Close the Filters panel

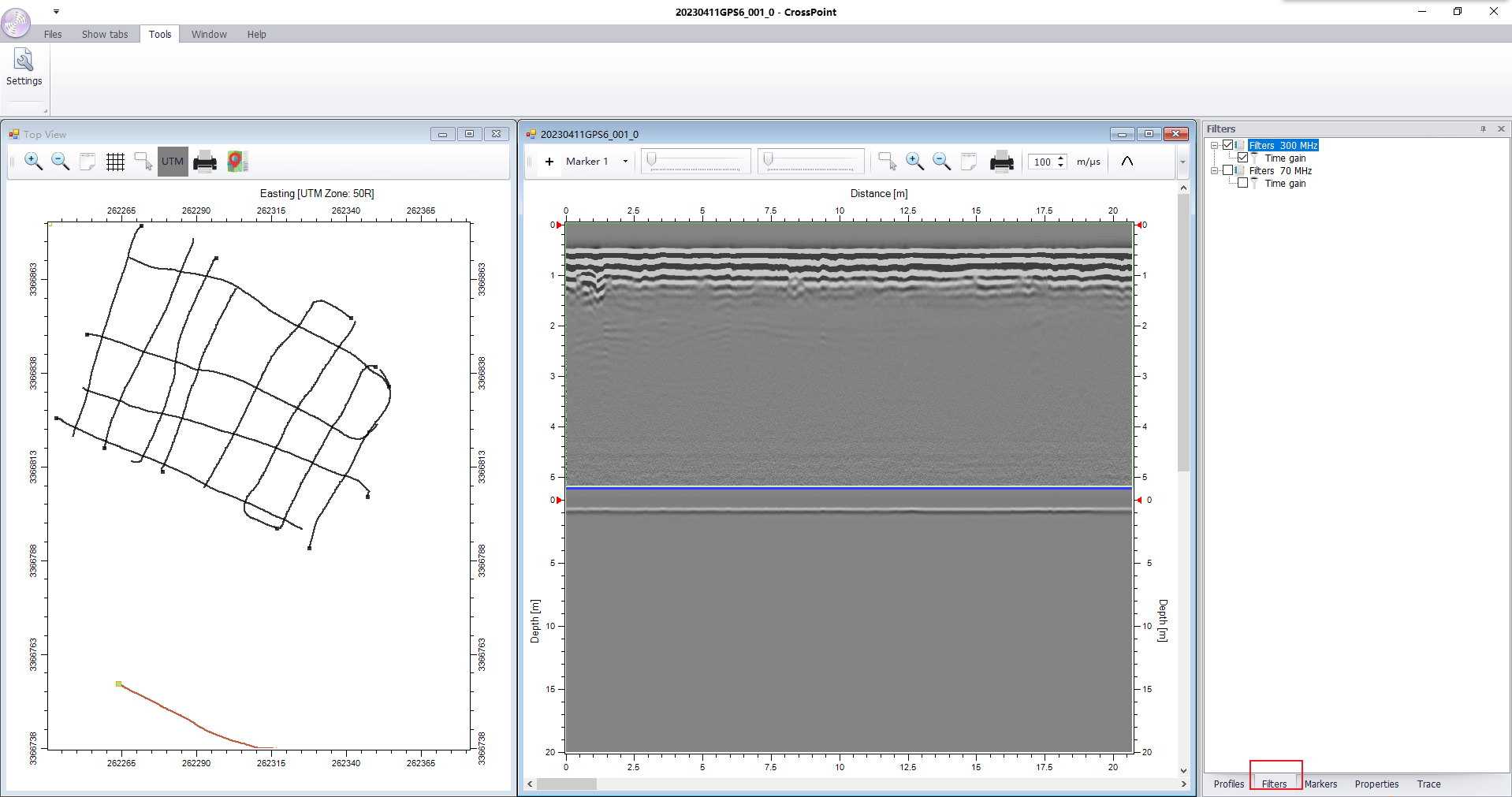point(1501,128)
